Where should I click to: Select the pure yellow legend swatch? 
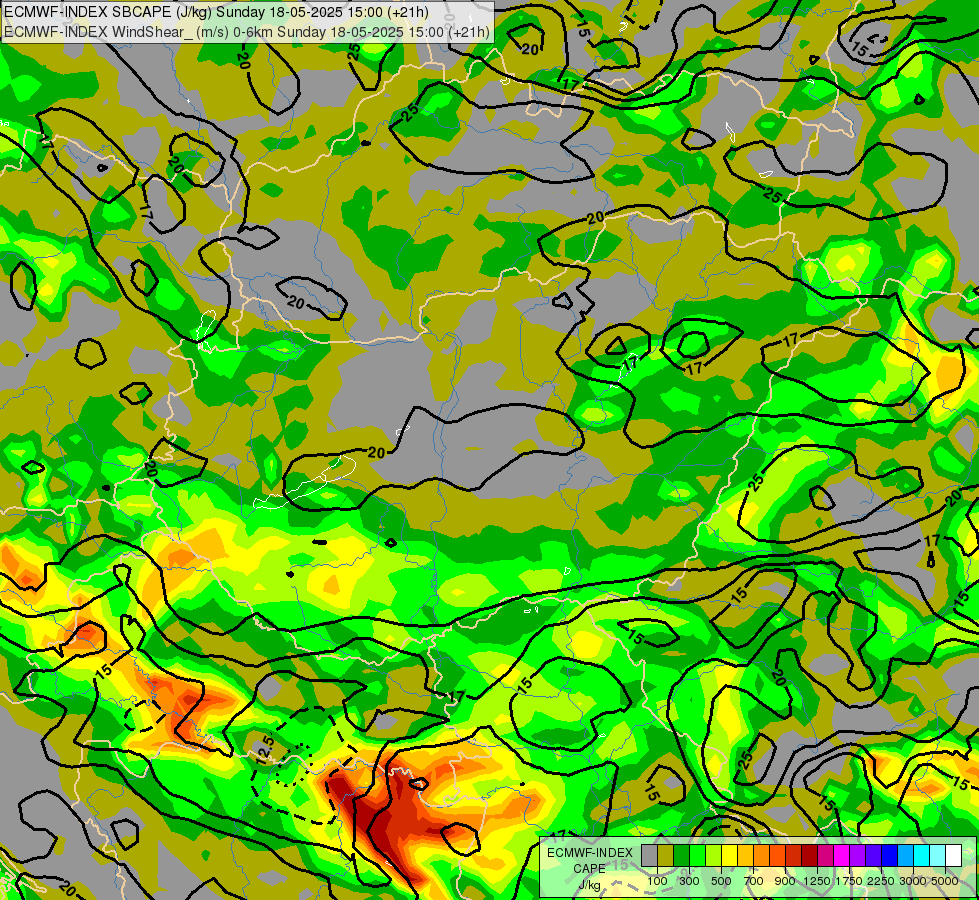click(729, 856)
